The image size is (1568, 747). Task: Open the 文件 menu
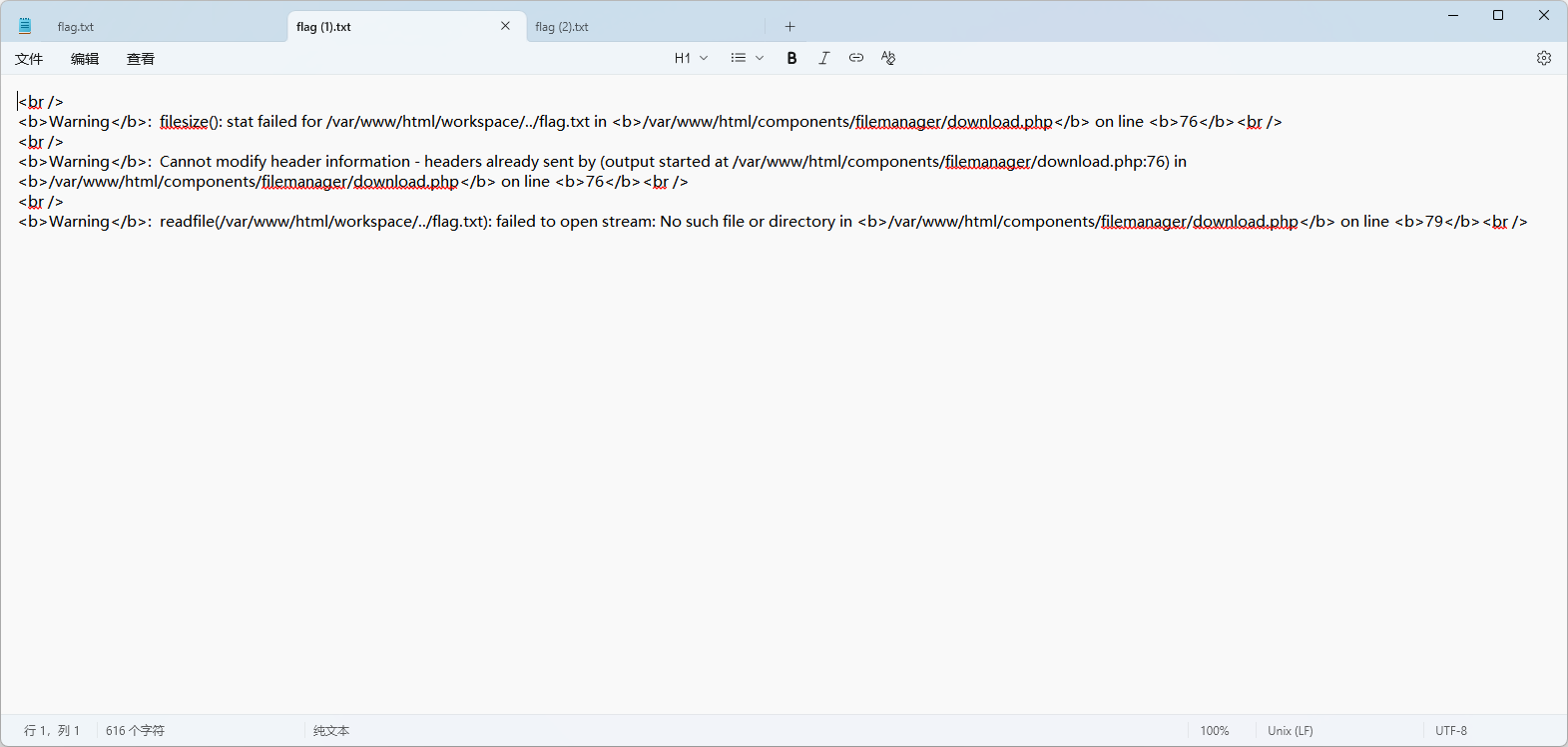click(x=29, y=59)
